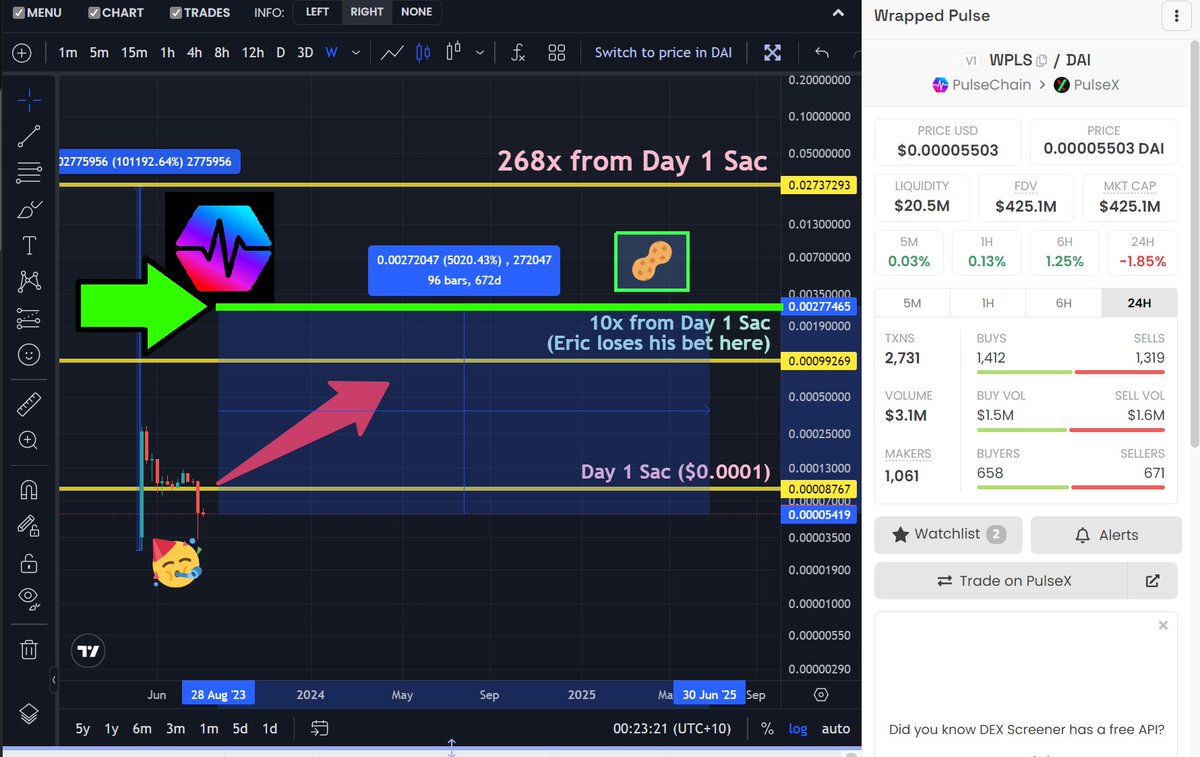
Task: Toggle stay in drawing mode pencil-lock
Action: 29,525
